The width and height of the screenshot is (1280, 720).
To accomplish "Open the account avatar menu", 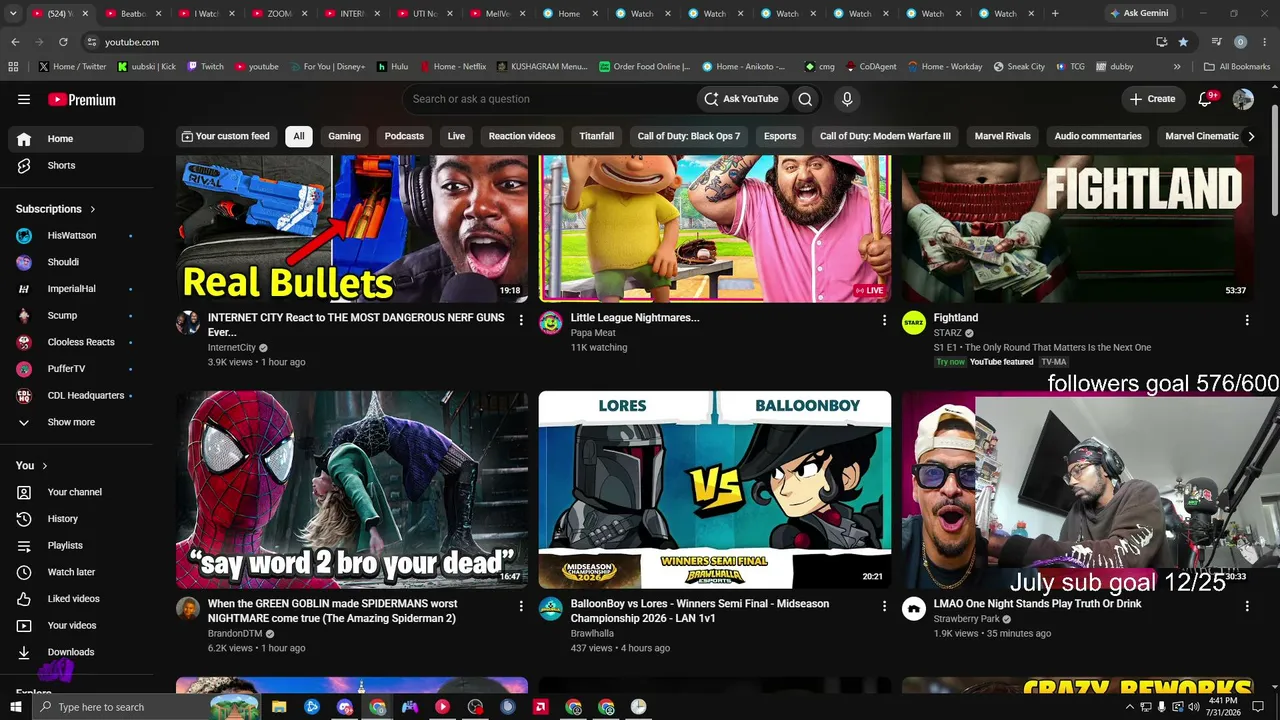I will pos(1243,99).
